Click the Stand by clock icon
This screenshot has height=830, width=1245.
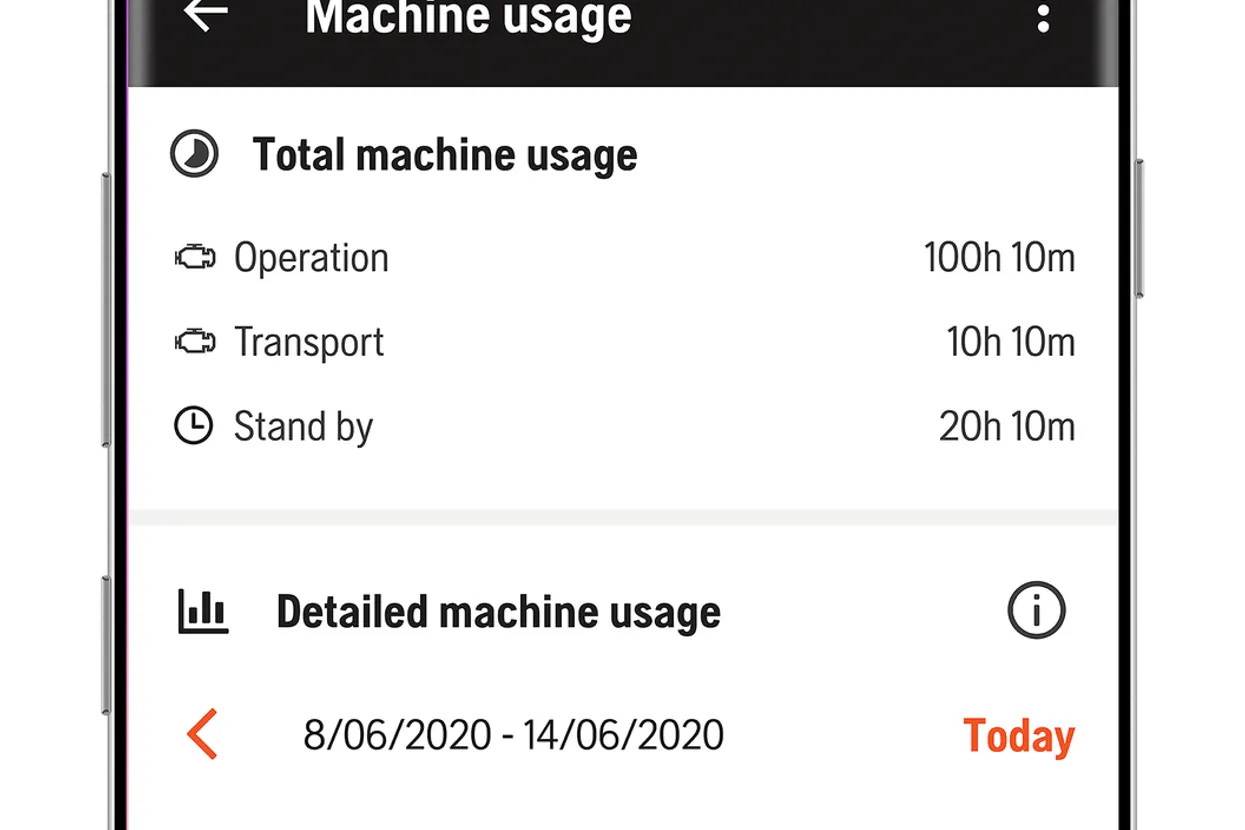(x=194, y=426)
